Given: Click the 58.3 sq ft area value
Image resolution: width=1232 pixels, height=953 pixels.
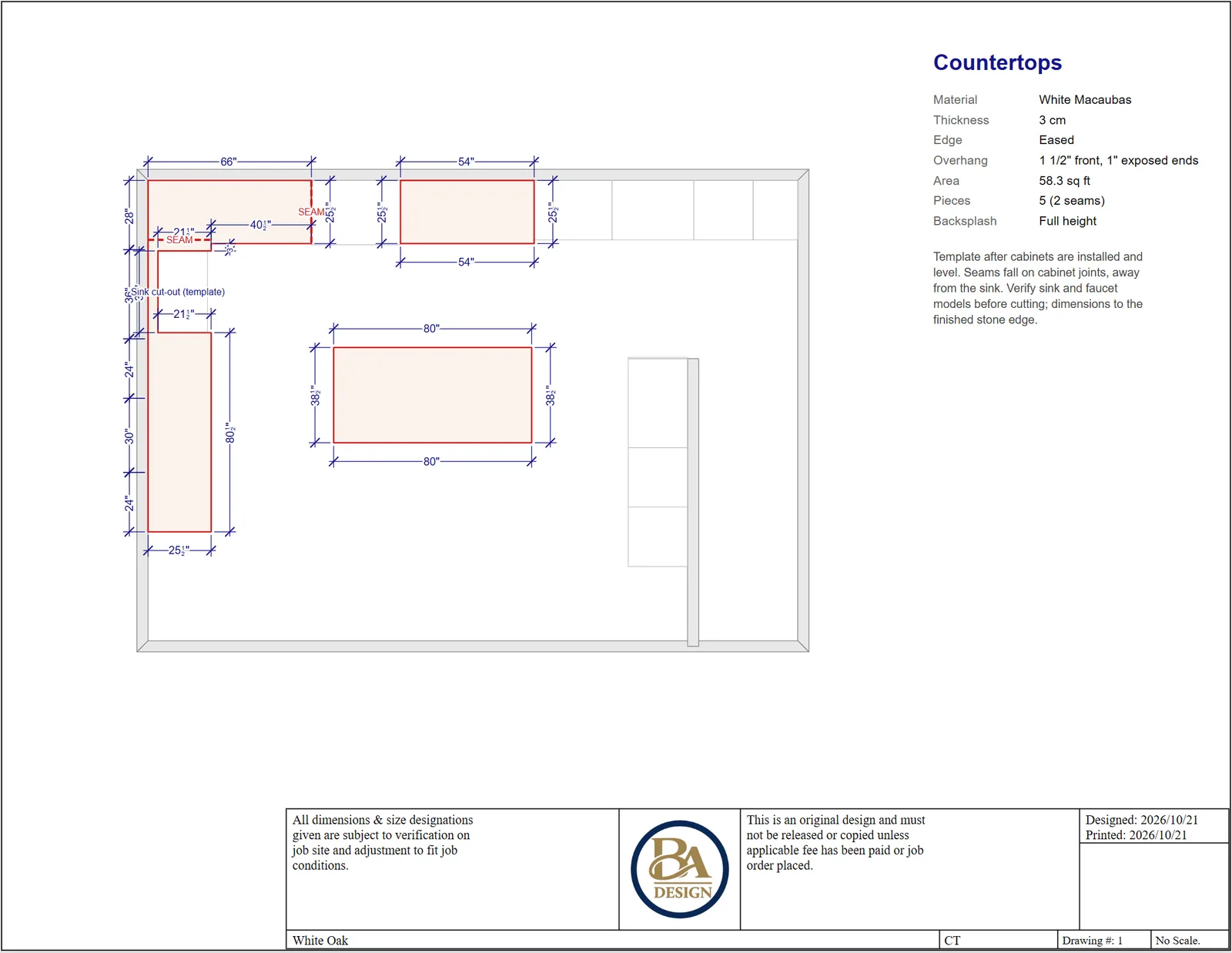Looking at the screenshot, I should pos(1064,181).
